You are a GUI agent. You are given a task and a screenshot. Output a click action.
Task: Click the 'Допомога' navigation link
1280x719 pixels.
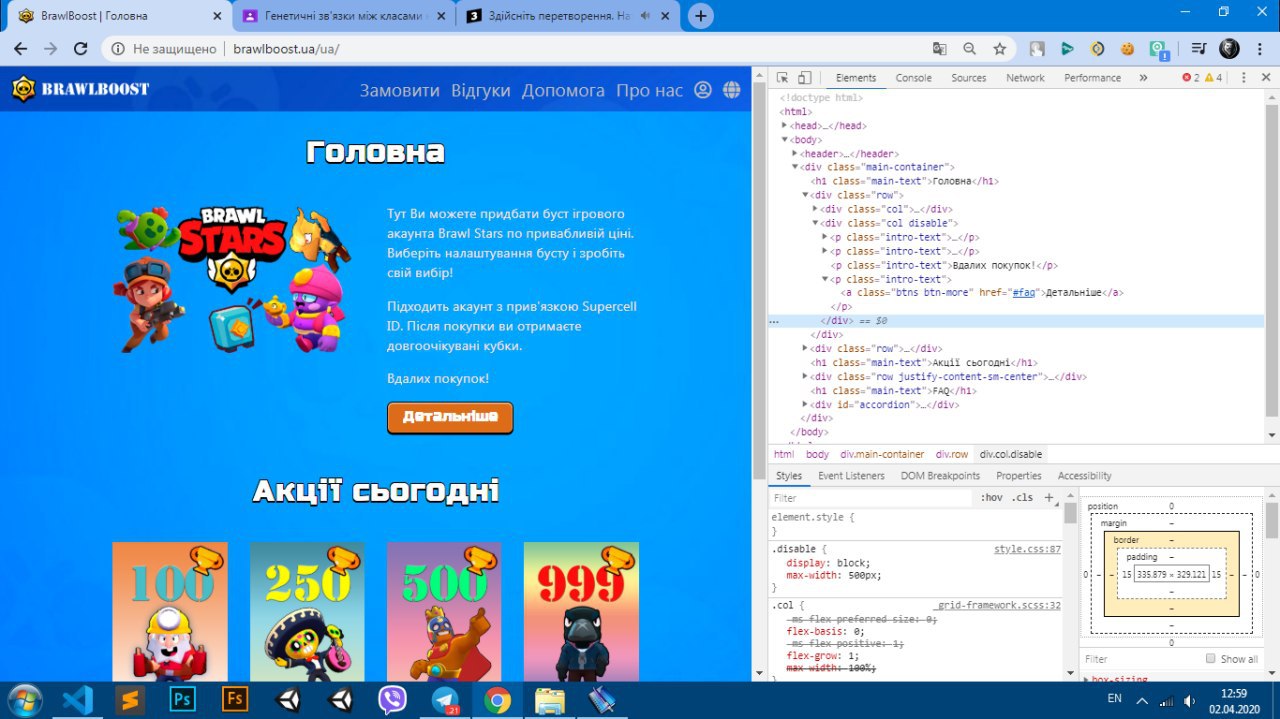click(x=563, y=90)
